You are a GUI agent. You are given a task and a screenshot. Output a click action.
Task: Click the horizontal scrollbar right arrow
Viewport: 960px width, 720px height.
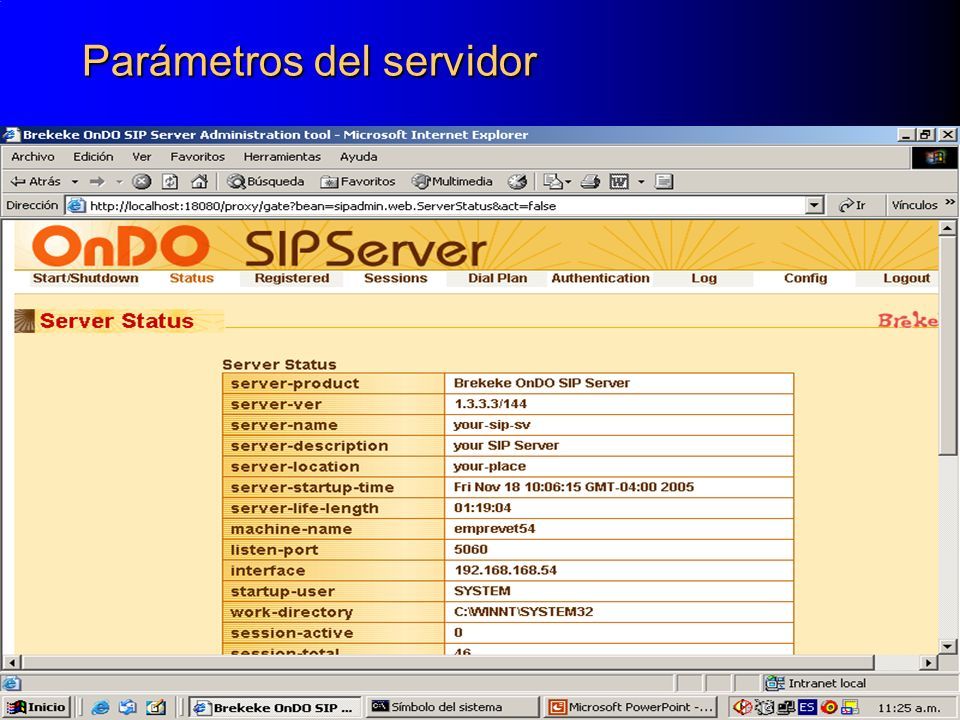pyautogui.click(x=929, y=662)
